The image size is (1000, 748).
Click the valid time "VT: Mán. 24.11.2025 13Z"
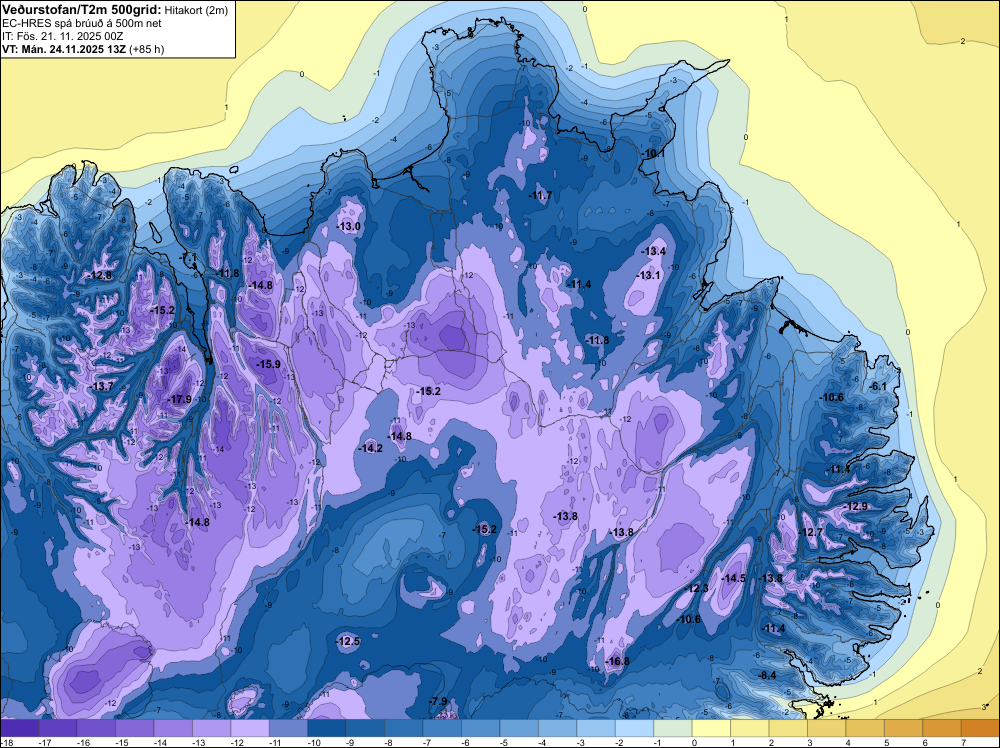(x=64, y=49)
